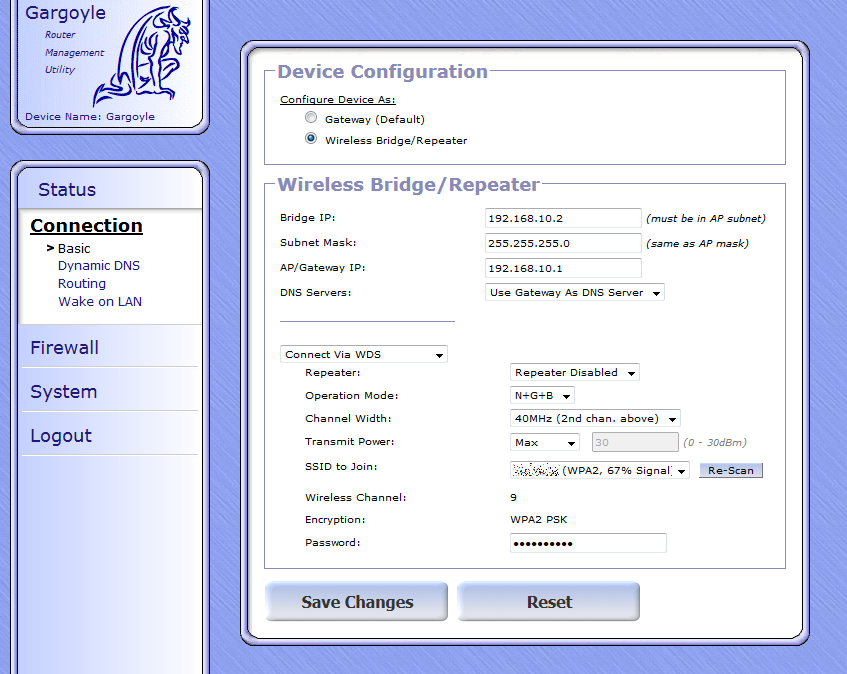Expand the SSID to Join dropdown

[599, 470]
